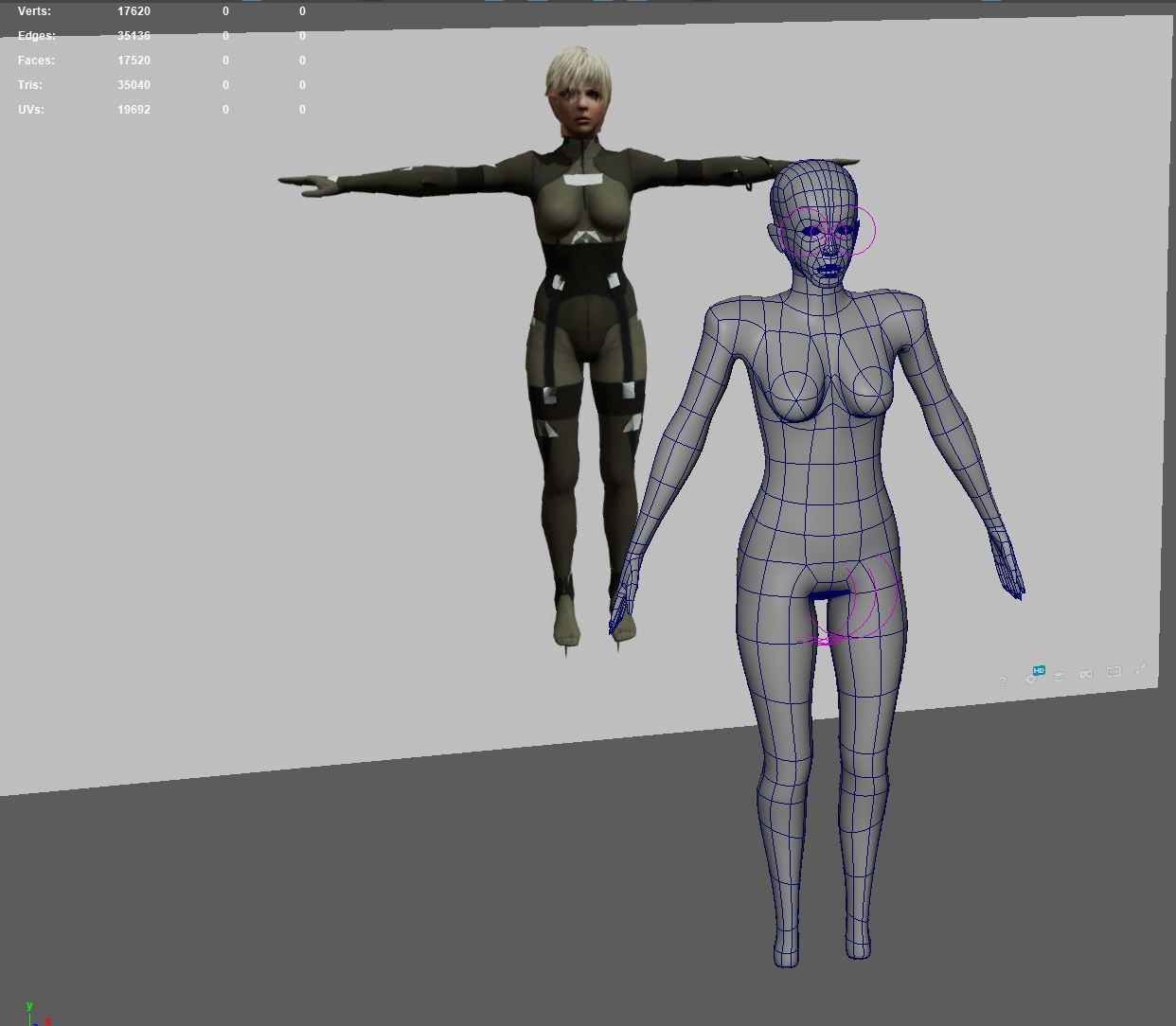This screenshot has width=1176, height=1026.
Task: Click the Tris: heads-up display label
Action: tap(30, 85)
